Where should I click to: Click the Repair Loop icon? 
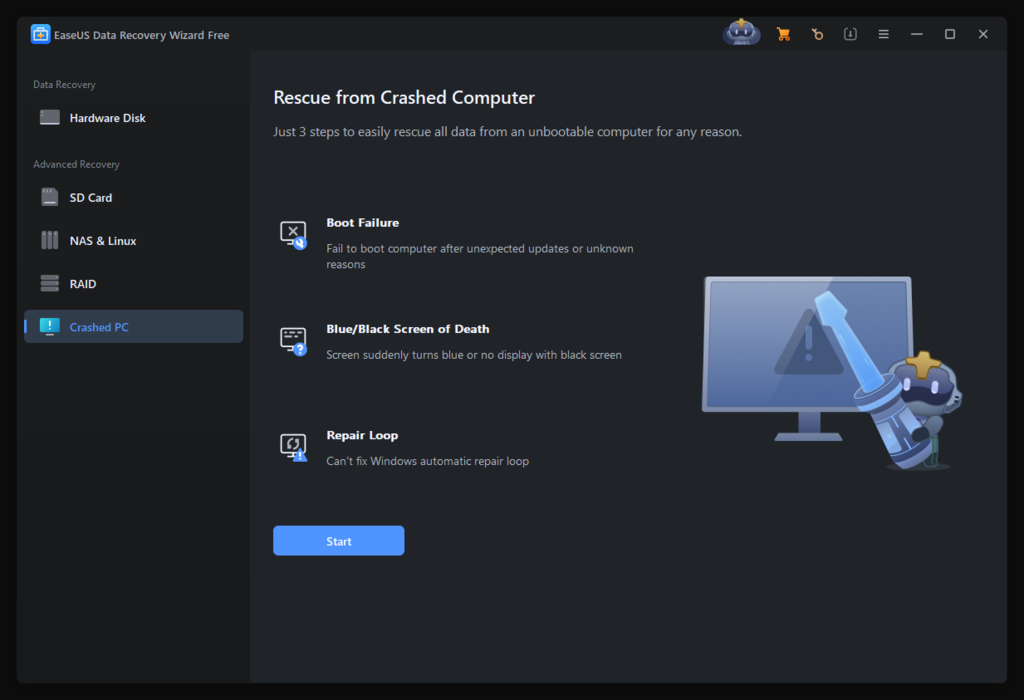(x=293, y=448)
